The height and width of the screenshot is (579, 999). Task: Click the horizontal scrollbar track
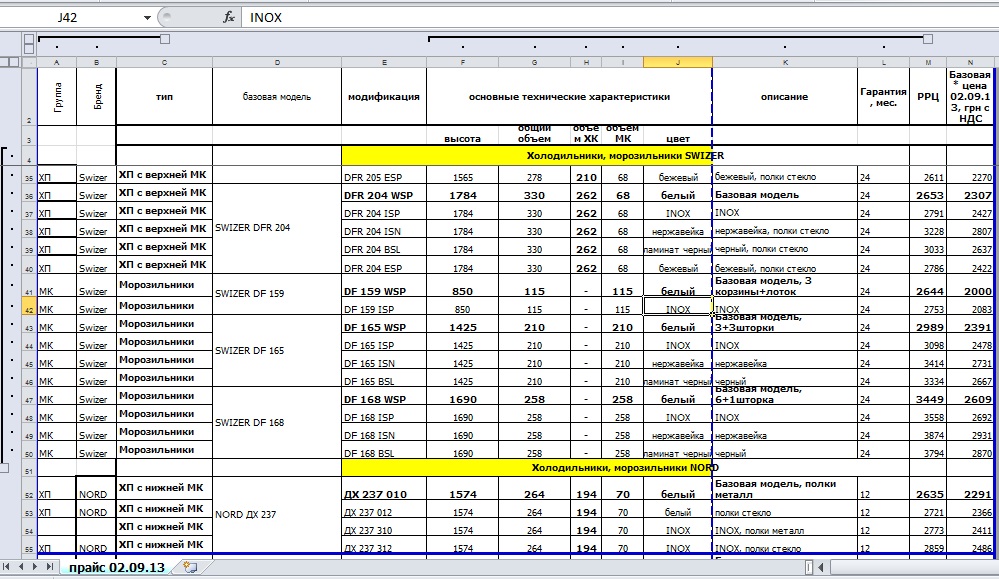914,566
